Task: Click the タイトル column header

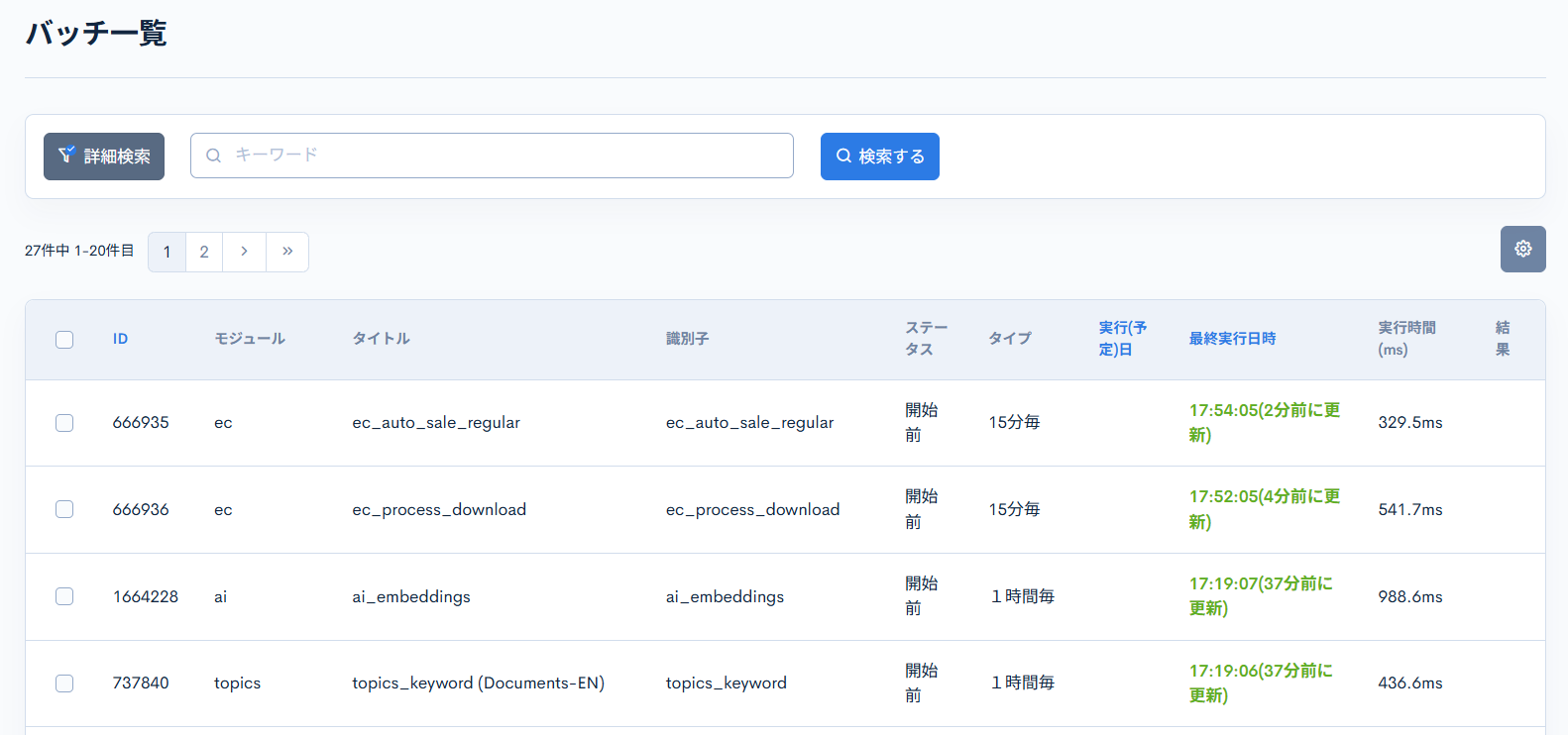Action: [x=382, y=339]
